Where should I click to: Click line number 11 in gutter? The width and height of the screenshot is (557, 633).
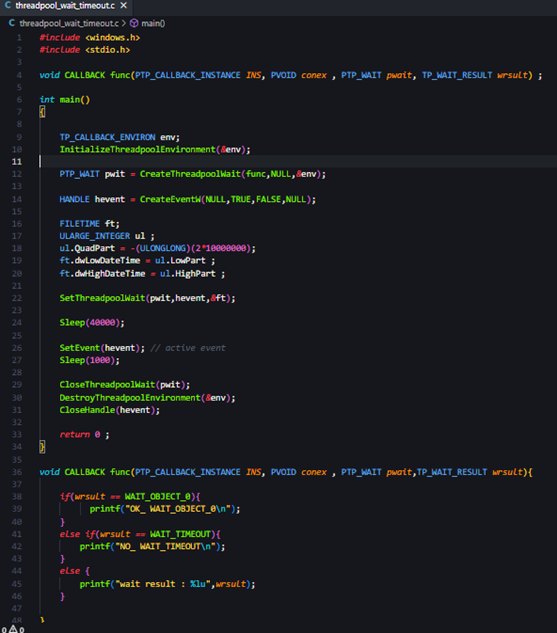[17, 161]
